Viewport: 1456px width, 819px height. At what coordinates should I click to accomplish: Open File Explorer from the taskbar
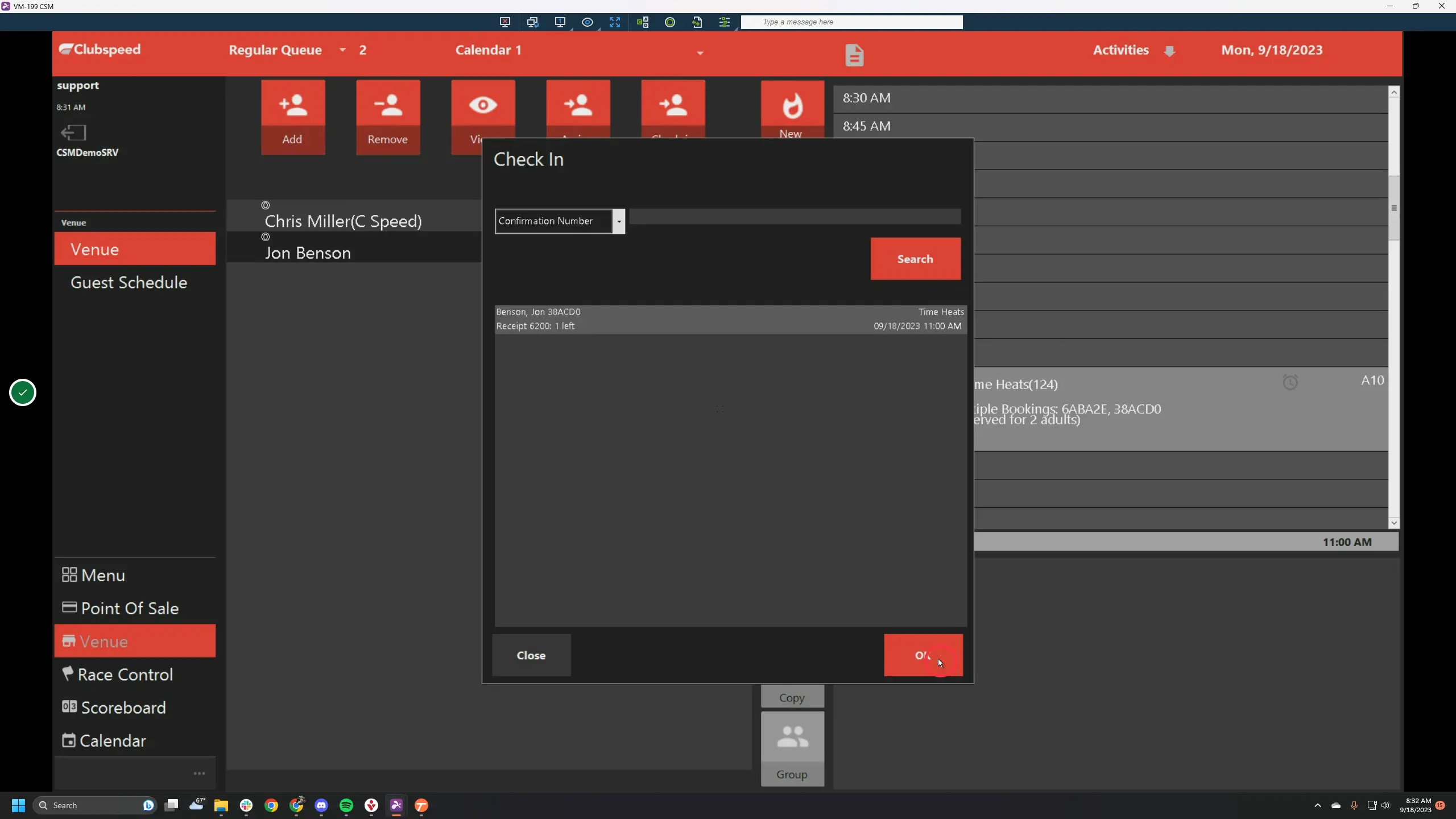pos(221,805)
